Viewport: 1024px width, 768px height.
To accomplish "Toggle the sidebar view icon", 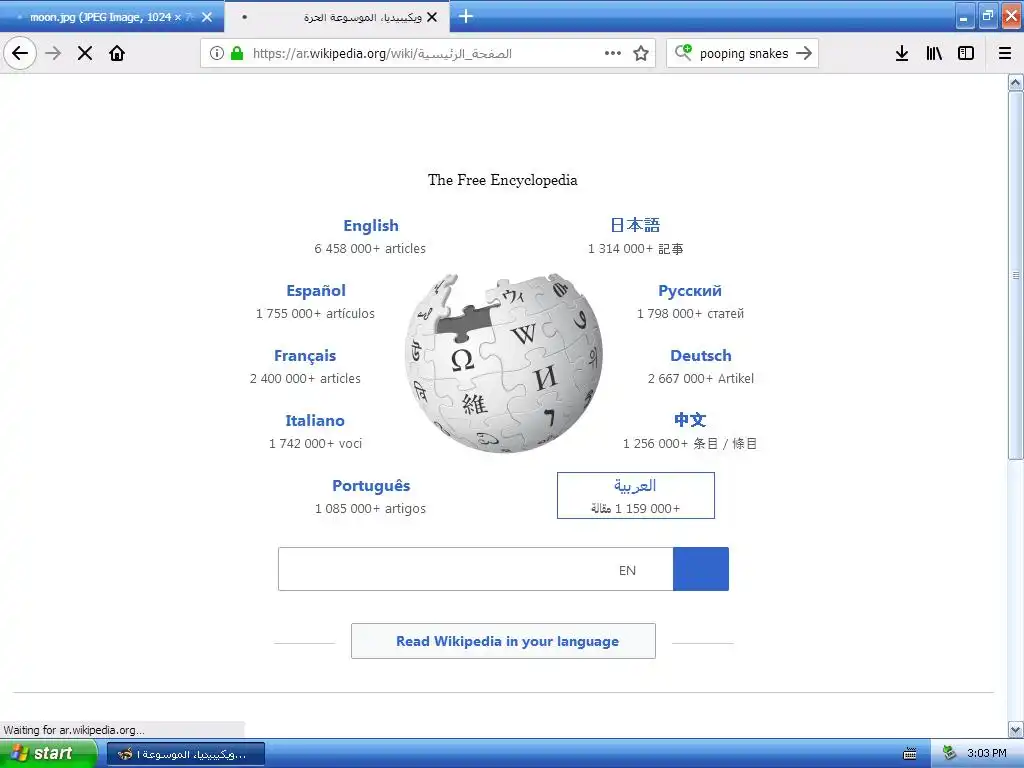I will point(966,53).
